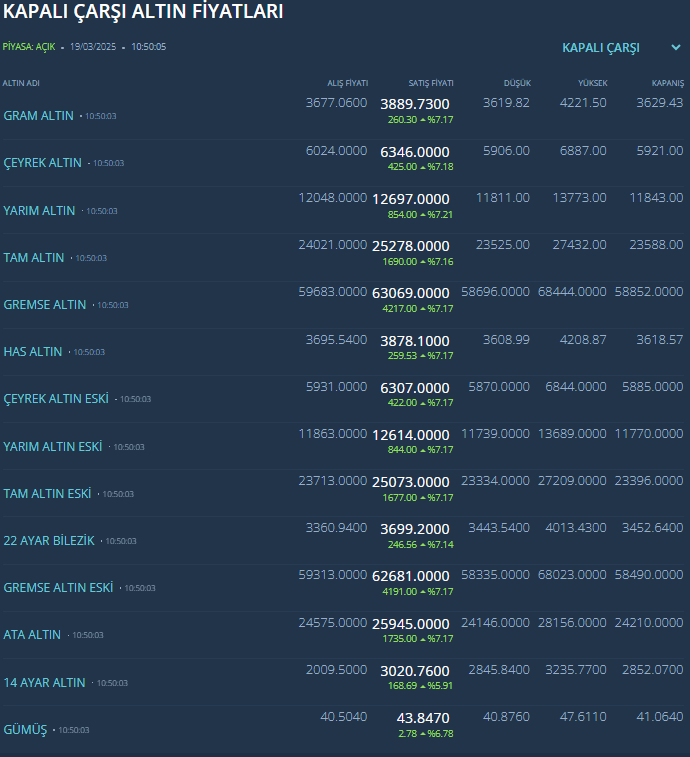Select Gümüş buying price 40.5040
The width and height of the screenshot is (690, 757).
coord(344,717)
